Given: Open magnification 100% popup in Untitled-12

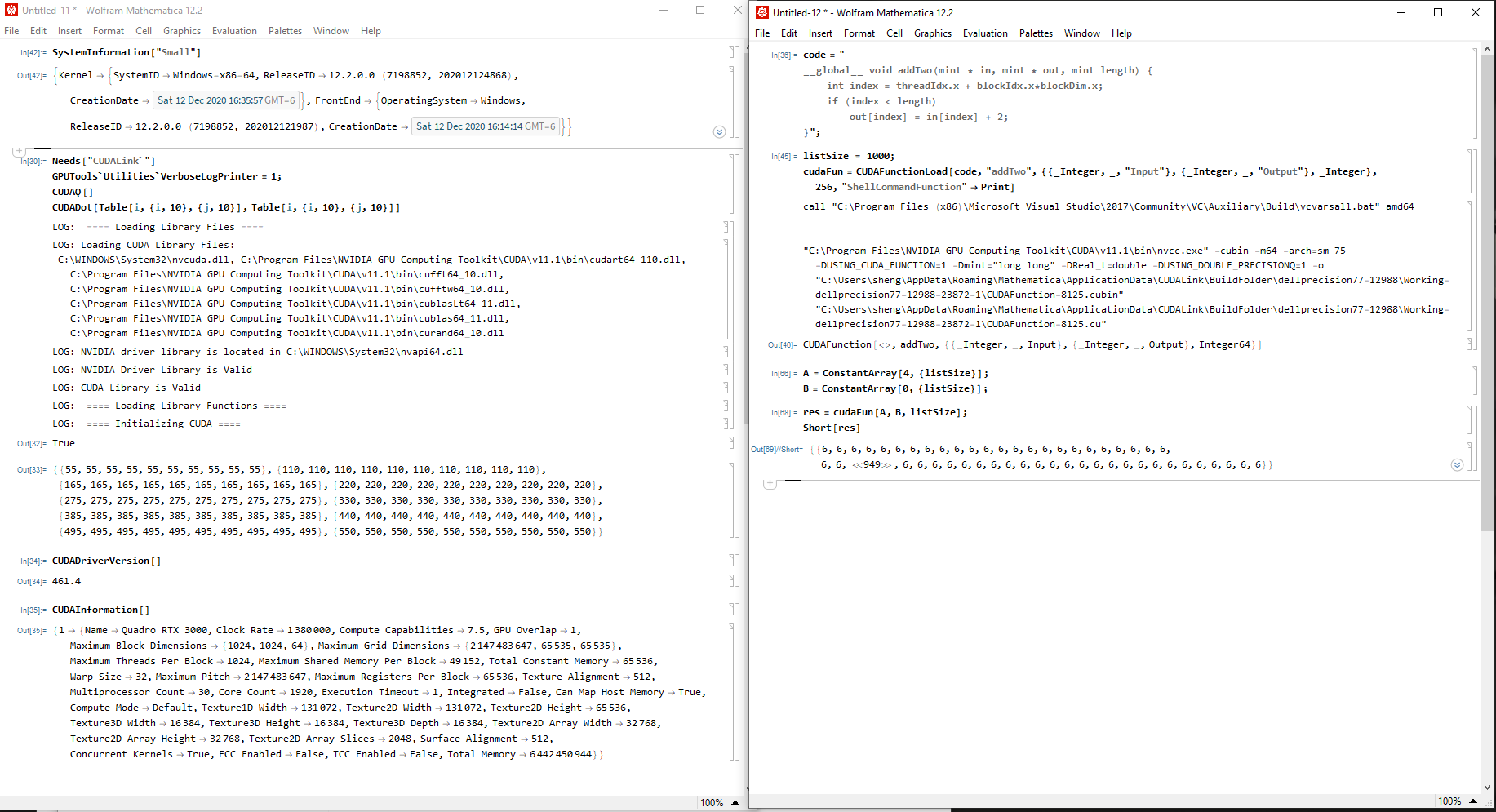Looking at the screenshot, I should [1457, 801].
